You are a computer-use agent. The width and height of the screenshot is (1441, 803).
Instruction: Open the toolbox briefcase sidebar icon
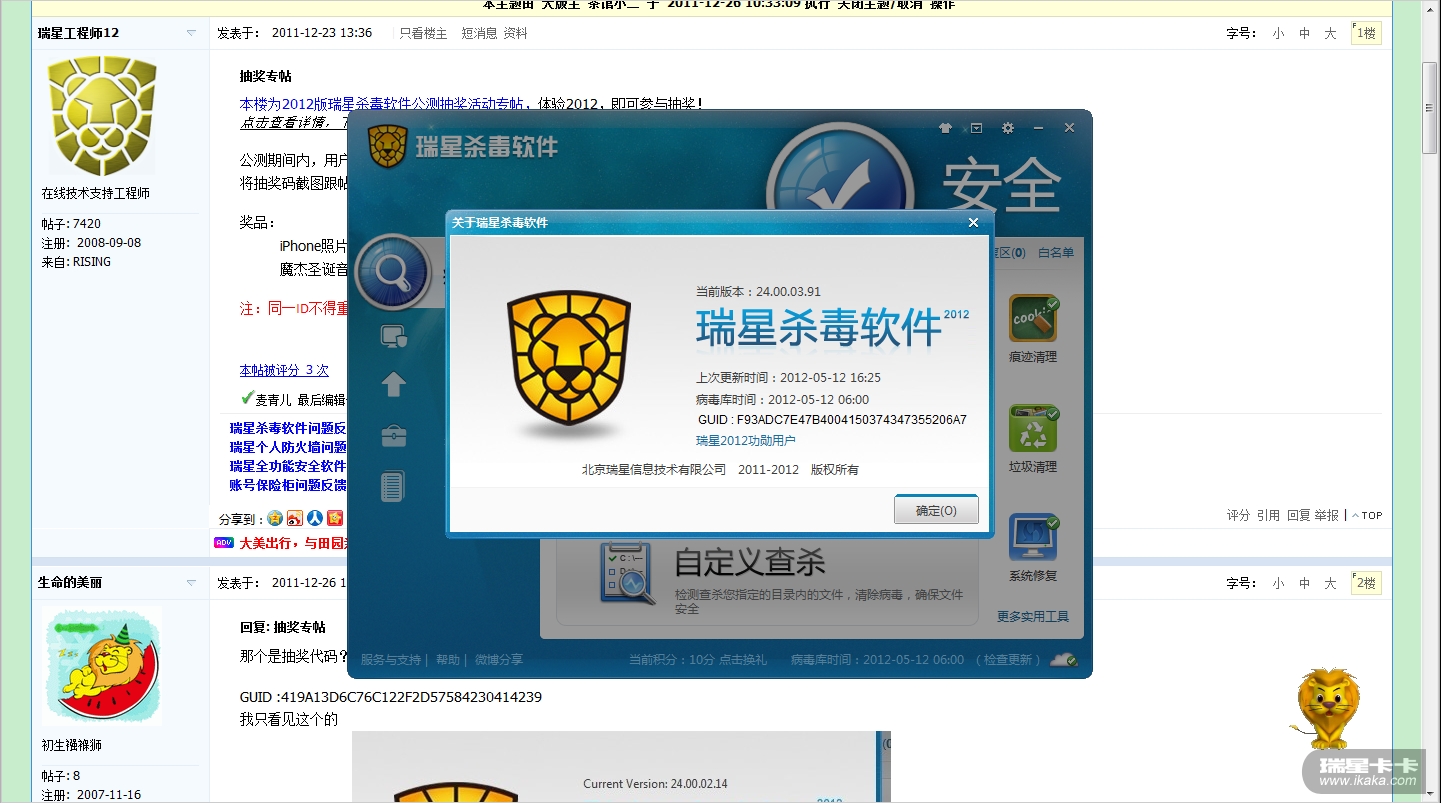[x=394, y=436]
